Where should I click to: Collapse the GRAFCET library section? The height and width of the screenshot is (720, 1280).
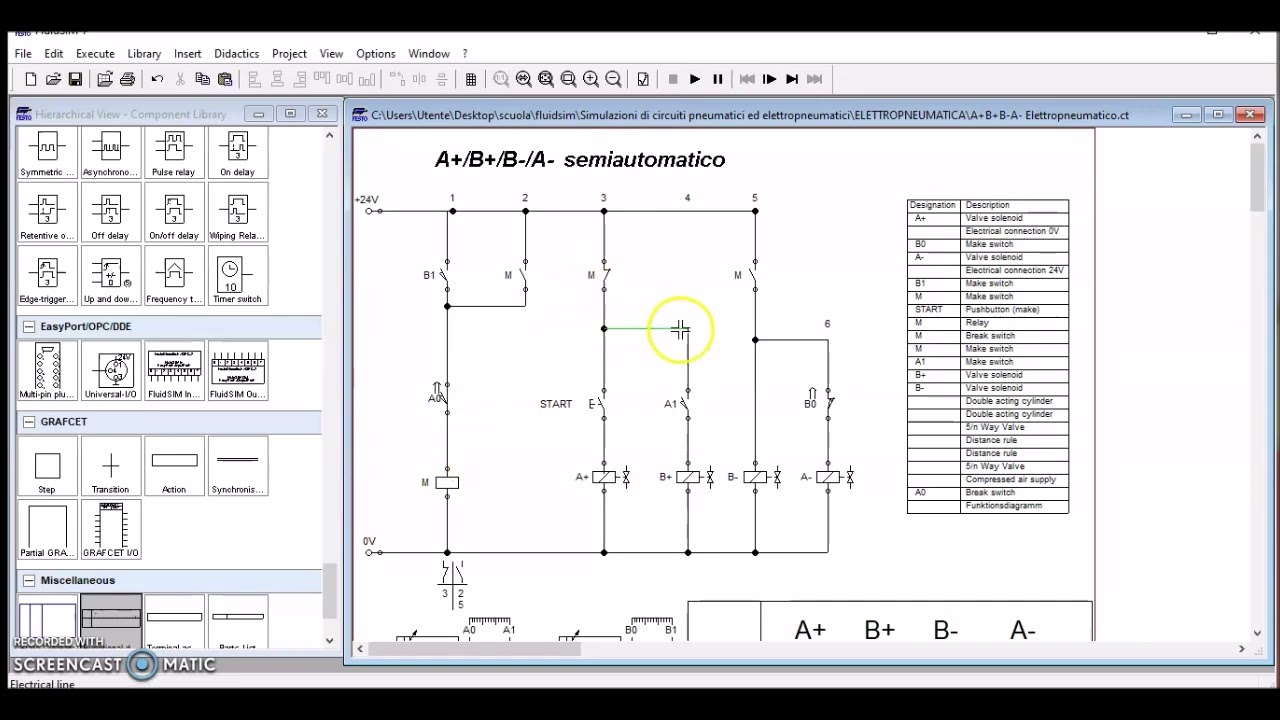point(29,422)
